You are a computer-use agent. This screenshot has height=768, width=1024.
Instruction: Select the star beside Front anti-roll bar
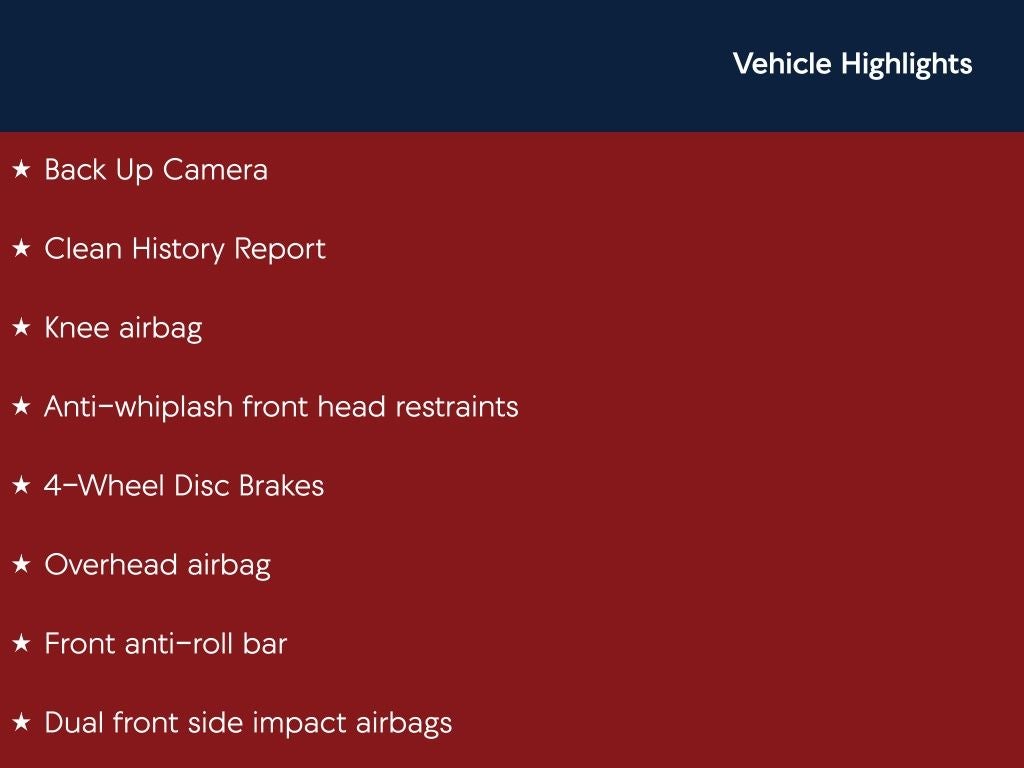(21, 645)
